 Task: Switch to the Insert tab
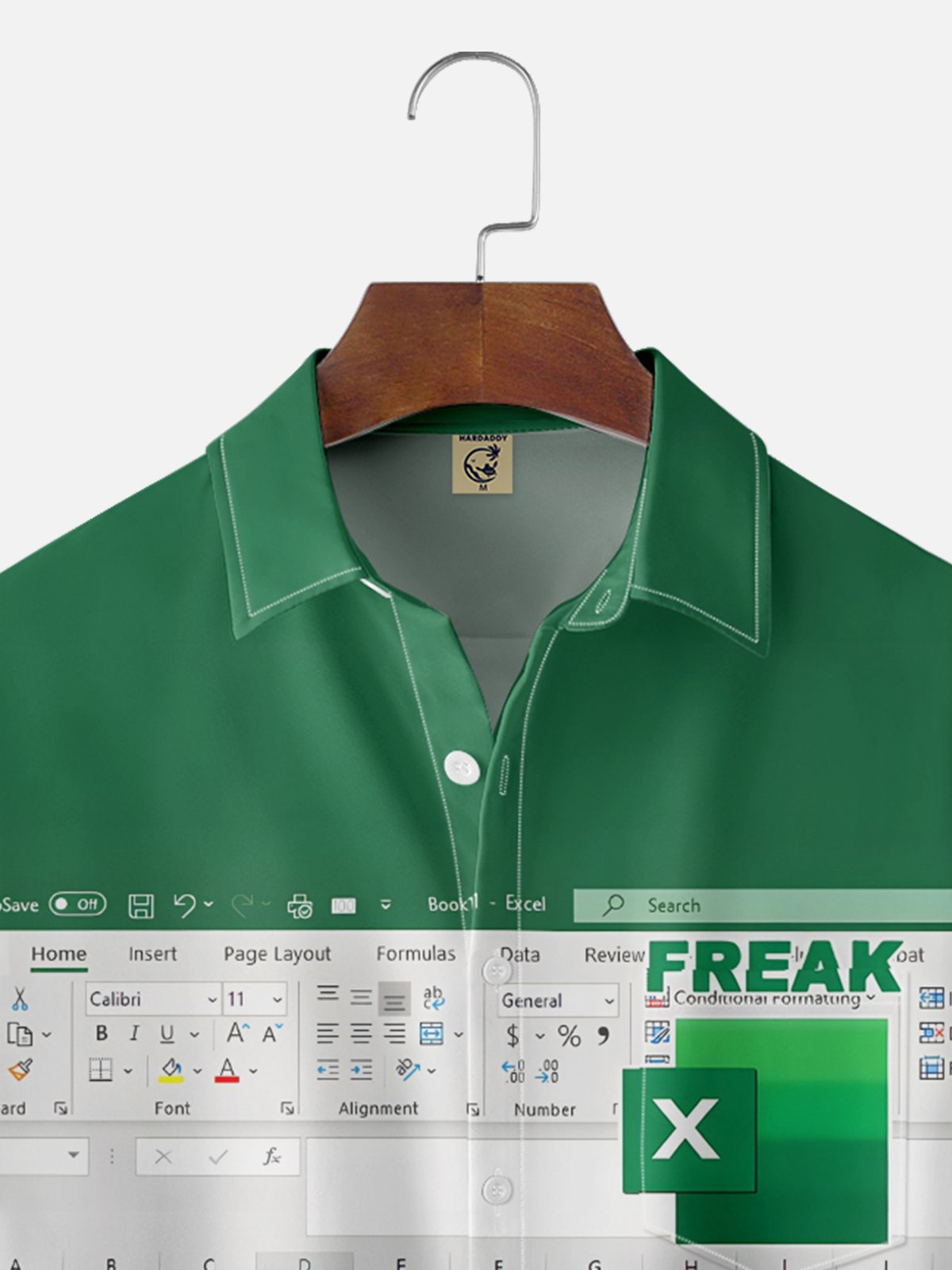pos(153,954)
